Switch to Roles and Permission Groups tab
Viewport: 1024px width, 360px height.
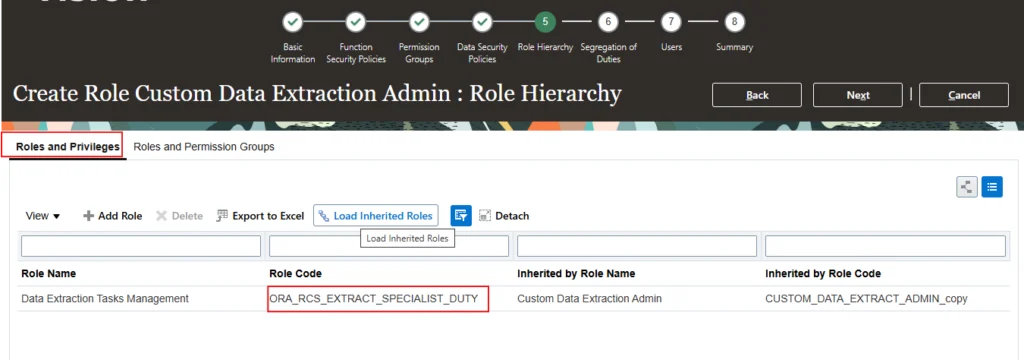pyautogui.click(x=204, y=147)
